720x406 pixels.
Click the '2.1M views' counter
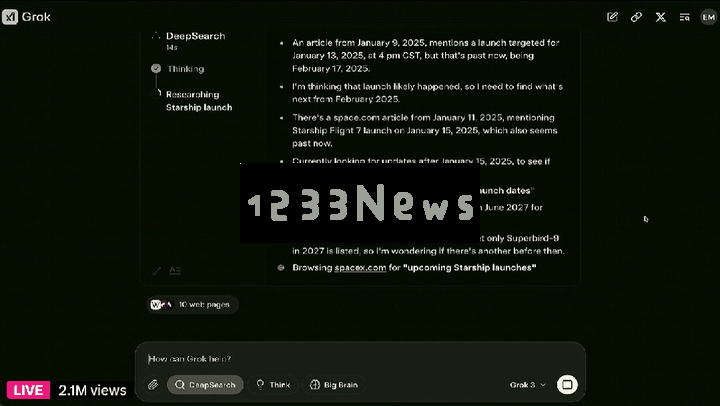coord(92,390)
